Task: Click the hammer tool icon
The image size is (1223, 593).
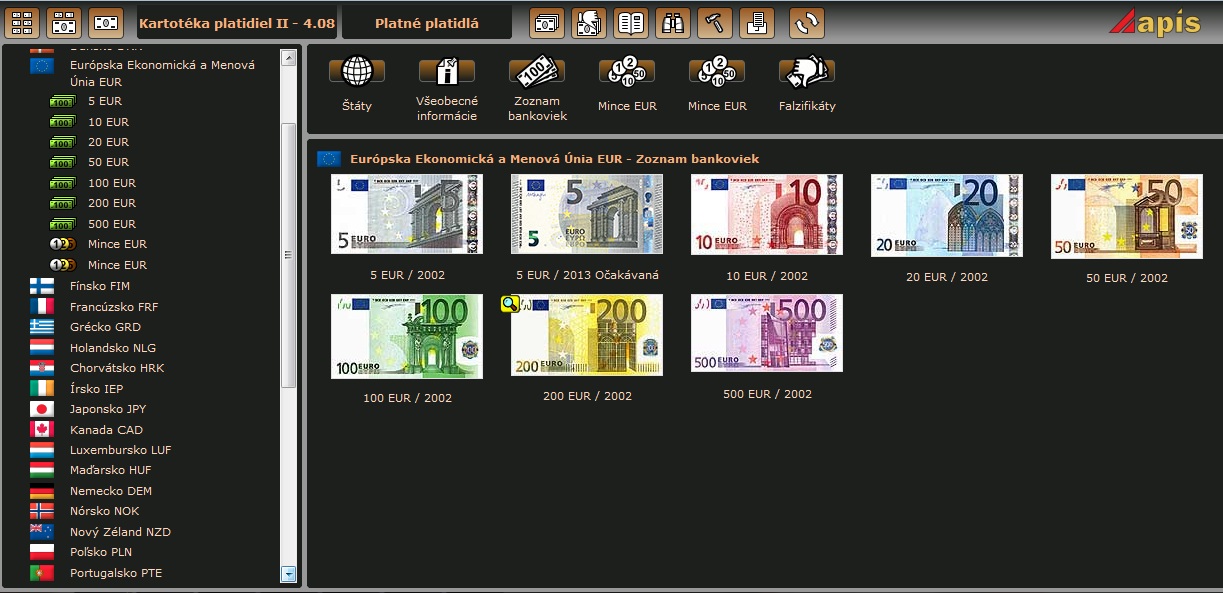Action: 715,22
